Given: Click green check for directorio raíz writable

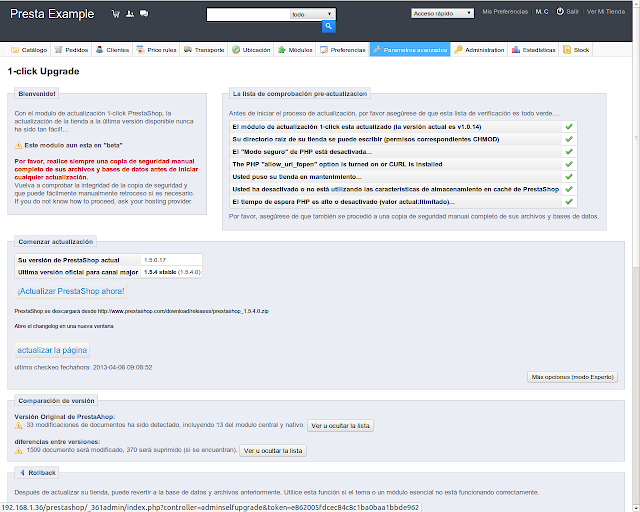Looking at the screenshot, I should tap(569, 139).
